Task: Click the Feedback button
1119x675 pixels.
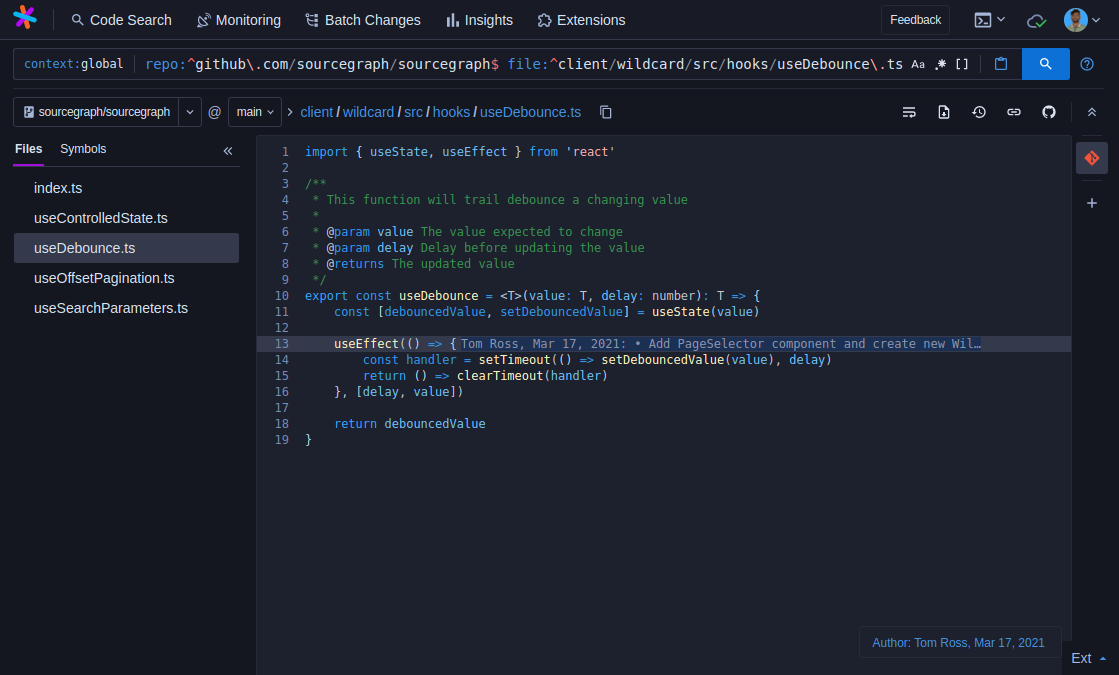Action: [915, 20]
